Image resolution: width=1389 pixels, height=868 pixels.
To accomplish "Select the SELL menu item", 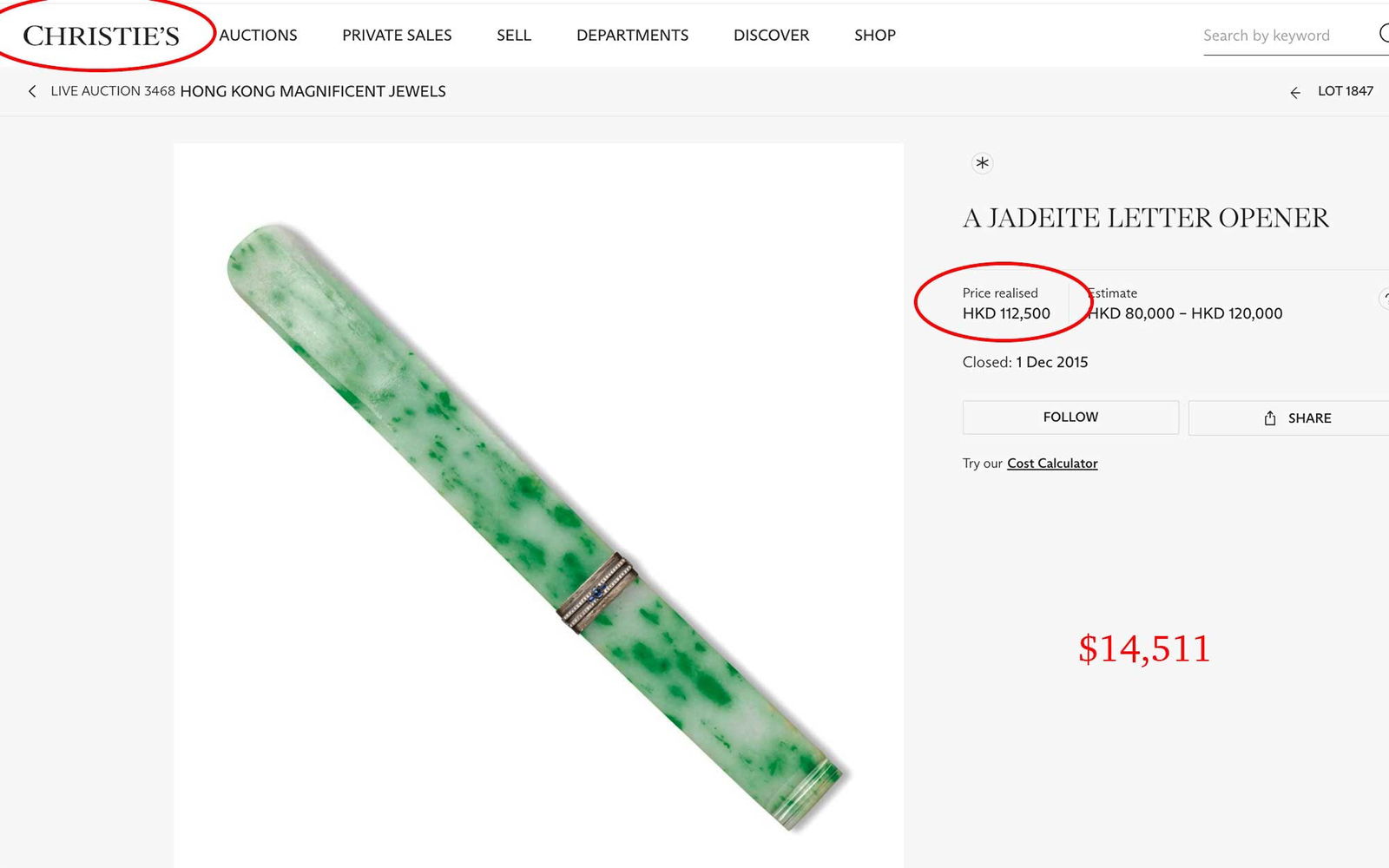I will pos(514,35).
